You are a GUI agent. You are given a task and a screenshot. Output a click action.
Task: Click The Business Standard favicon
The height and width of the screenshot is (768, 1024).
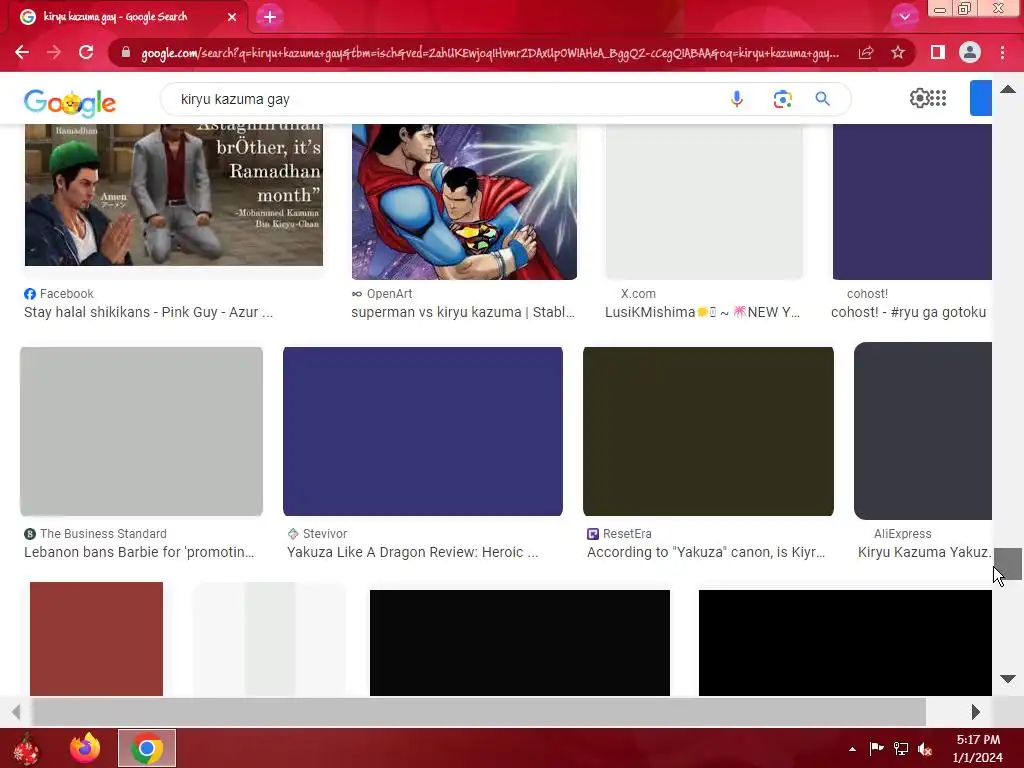point(30,534)
